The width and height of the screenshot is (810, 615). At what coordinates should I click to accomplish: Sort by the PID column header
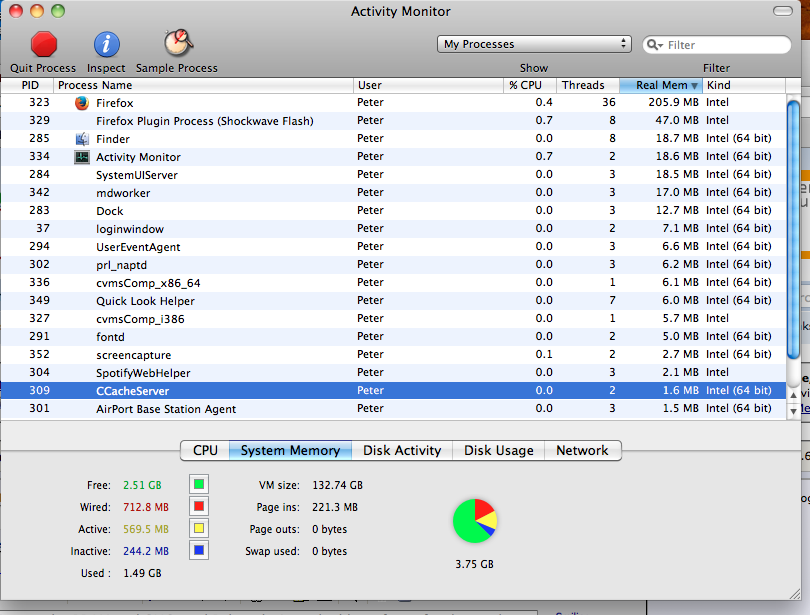27,85
